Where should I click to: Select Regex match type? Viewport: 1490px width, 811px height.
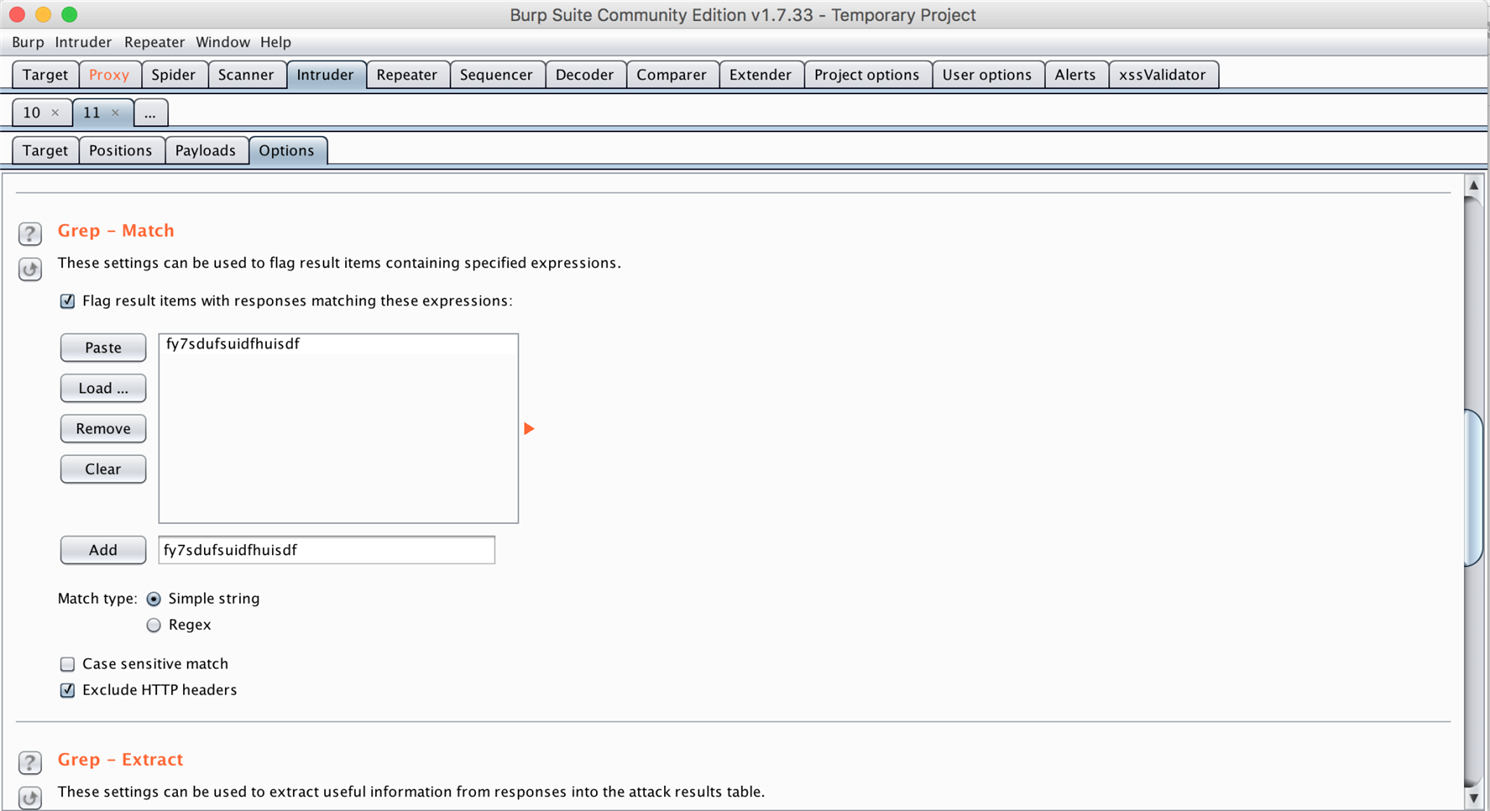point(154,625)
